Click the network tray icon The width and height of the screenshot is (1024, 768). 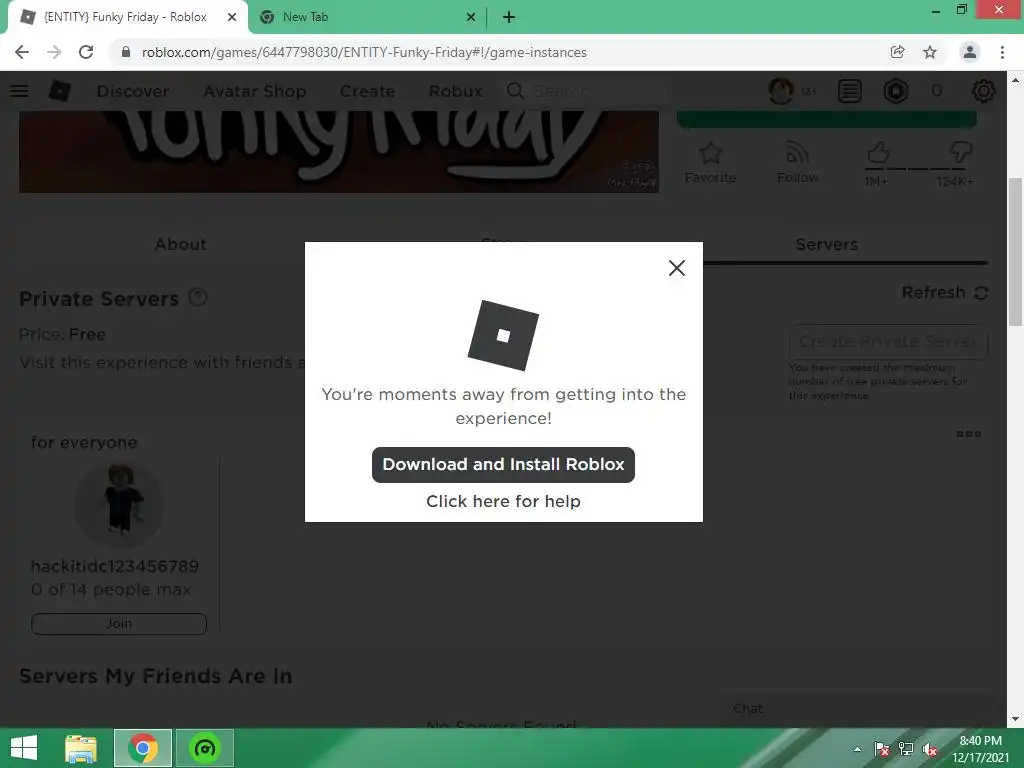pos(906,750)
